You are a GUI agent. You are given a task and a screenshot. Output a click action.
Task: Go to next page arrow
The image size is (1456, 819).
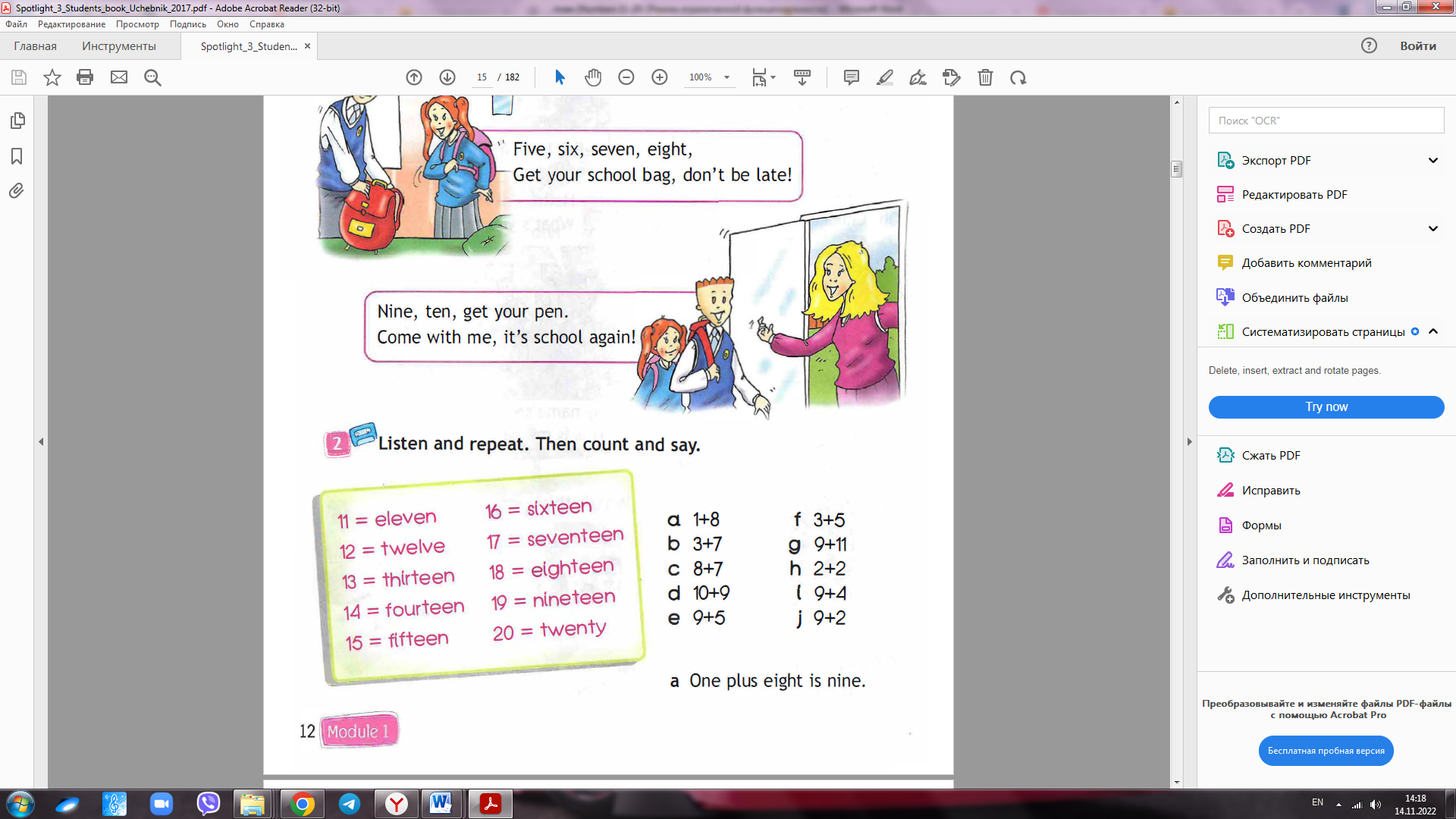point(447,77)
